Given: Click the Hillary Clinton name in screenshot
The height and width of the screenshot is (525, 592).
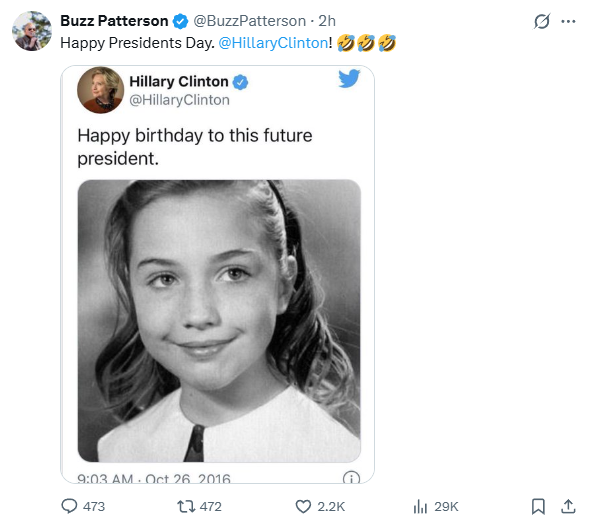Looking at the screenshot, I should (179, 82).
